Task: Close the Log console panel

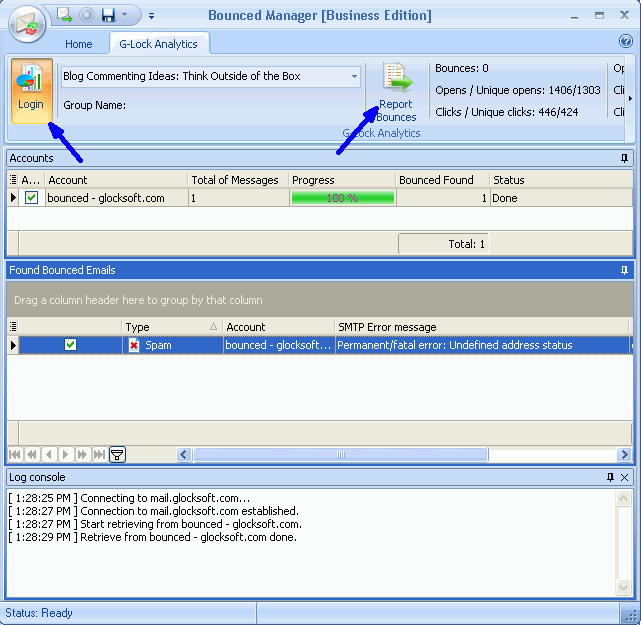Action: click(x=624, y=477)
